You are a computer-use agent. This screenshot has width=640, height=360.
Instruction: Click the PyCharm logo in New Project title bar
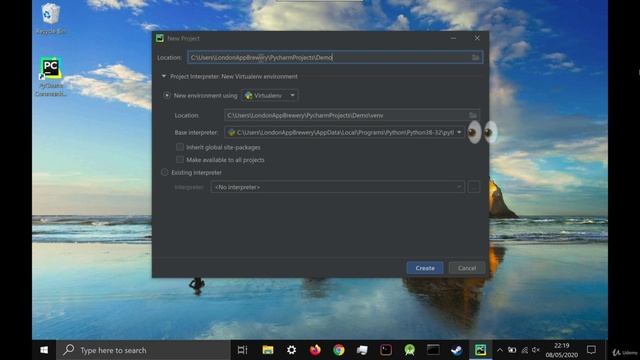coord(160,38)
